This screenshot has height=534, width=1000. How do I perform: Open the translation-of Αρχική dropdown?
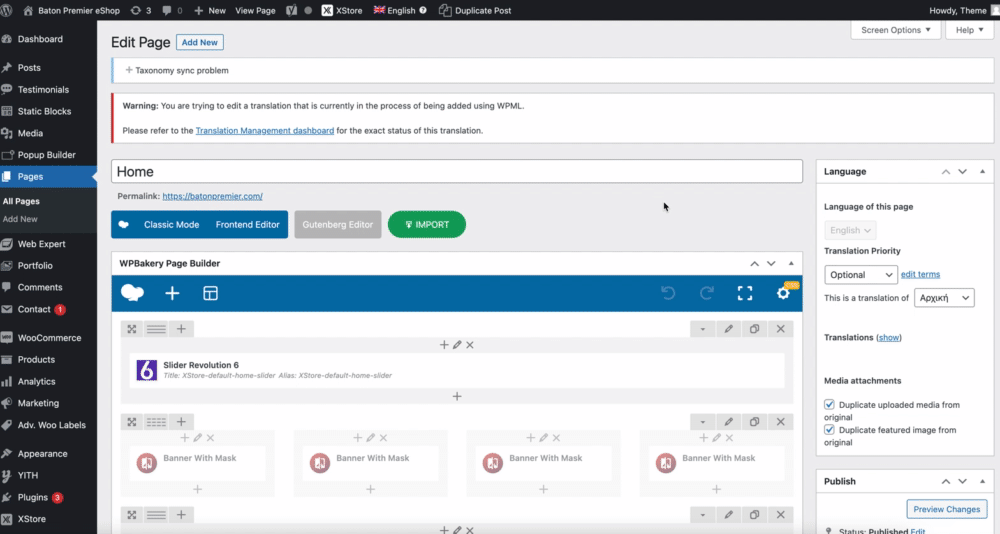944,297
